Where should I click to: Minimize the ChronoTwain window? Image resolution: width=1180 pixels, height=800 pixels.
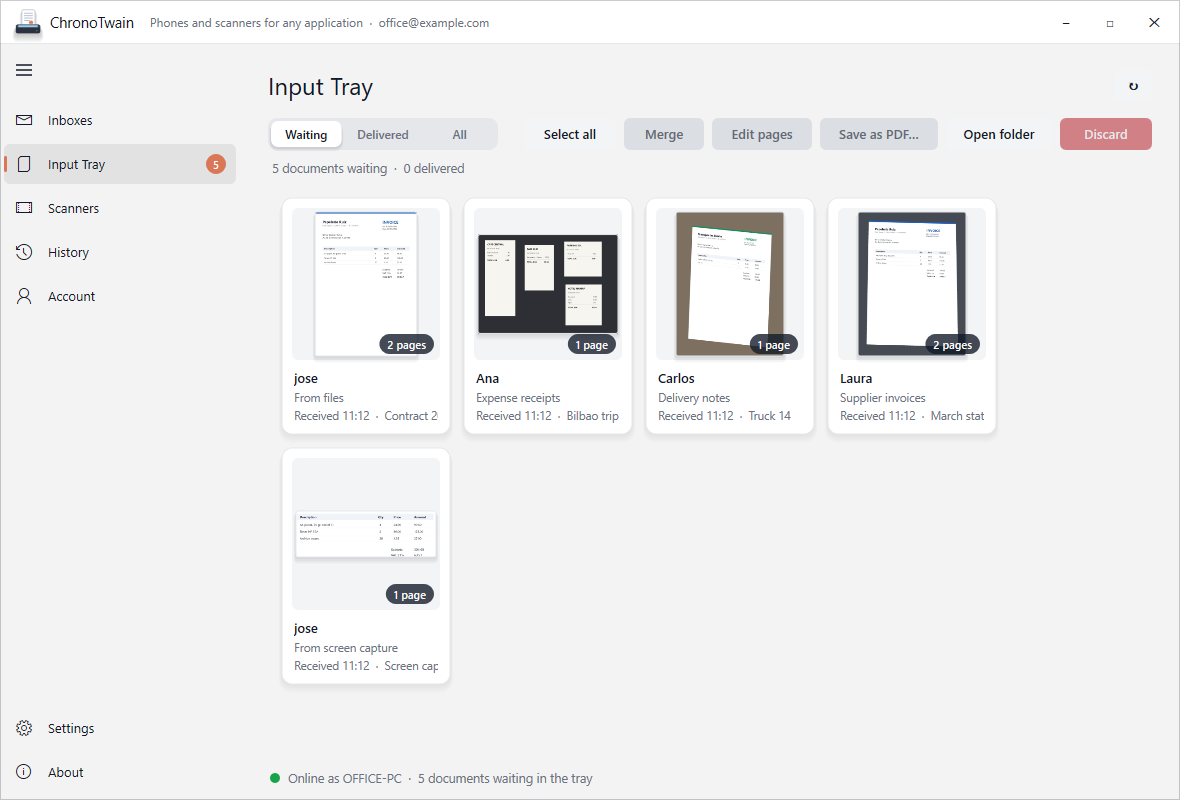point(1066,23)
